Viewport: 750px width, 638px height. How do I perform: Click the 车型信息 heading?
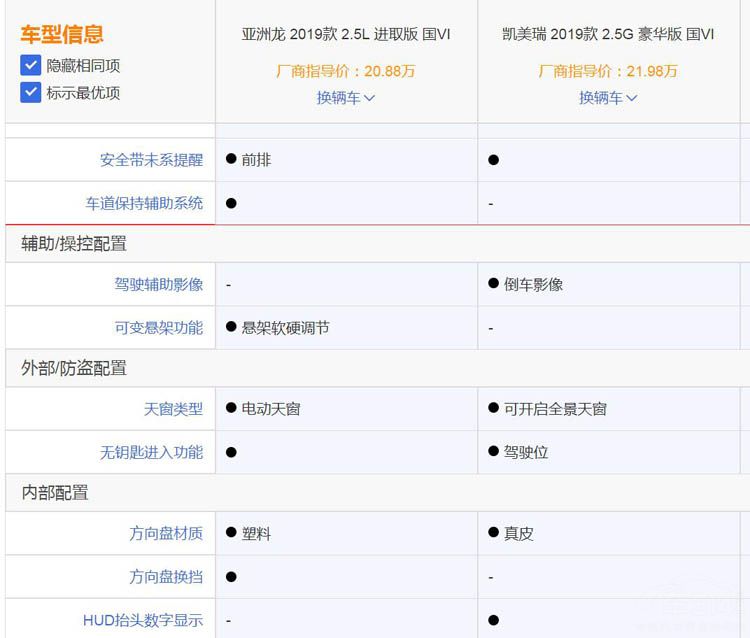(x=62, y=35)
